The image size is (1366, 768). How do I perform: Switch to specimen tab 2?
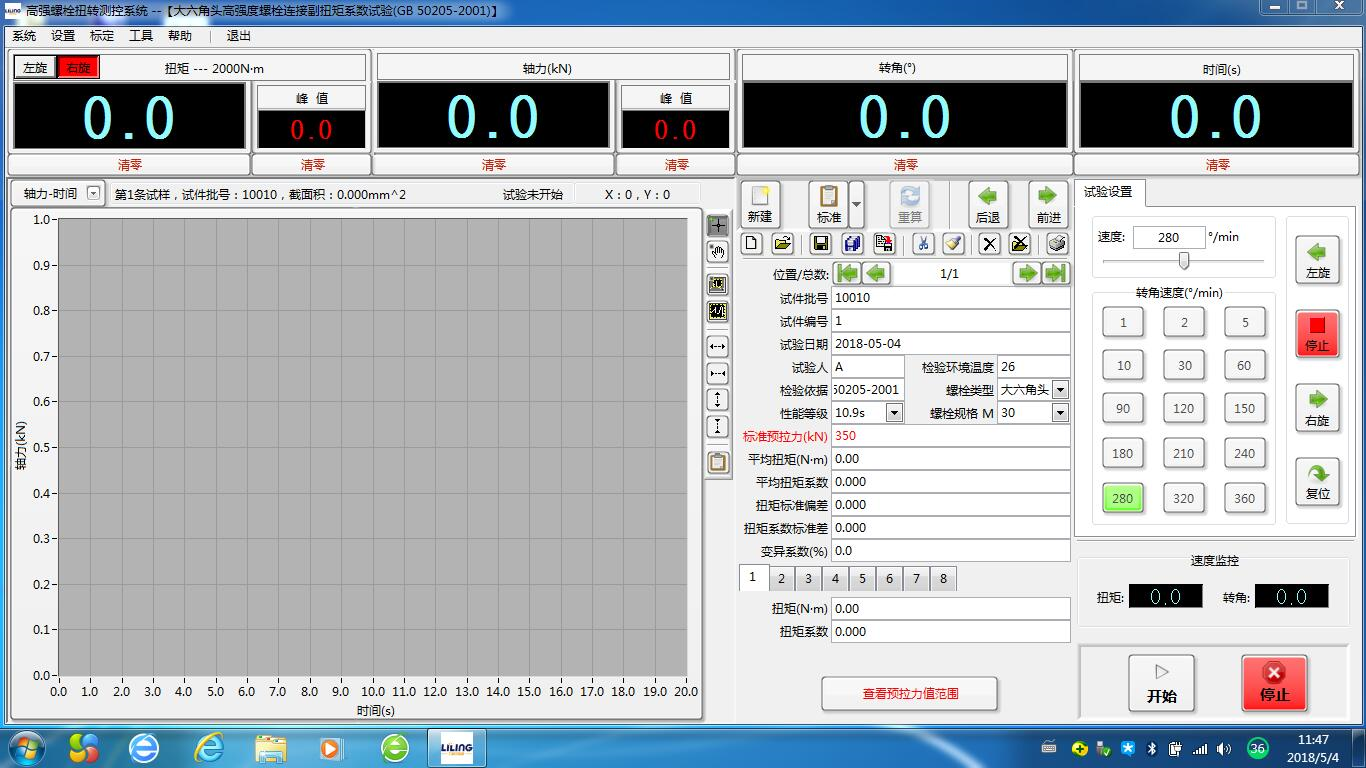coord(781,578)
